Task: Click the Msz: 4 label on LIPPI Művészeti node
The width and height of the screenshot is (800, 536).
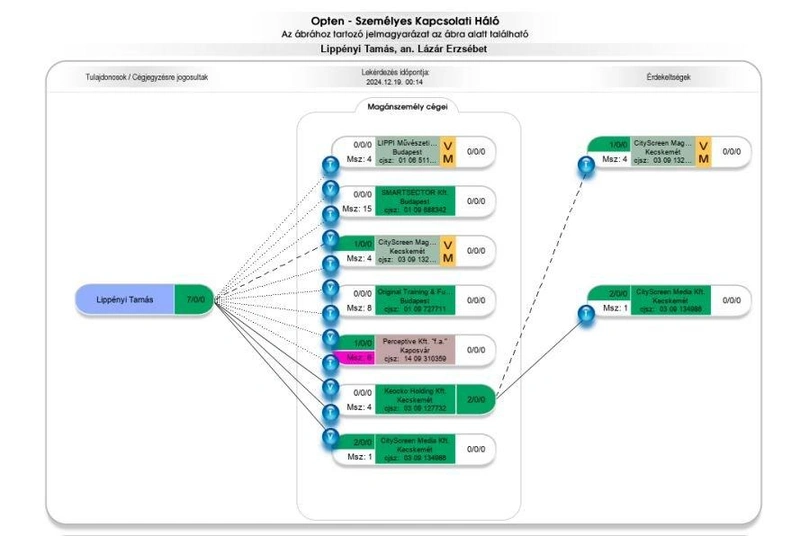Action: coord(359,160)
